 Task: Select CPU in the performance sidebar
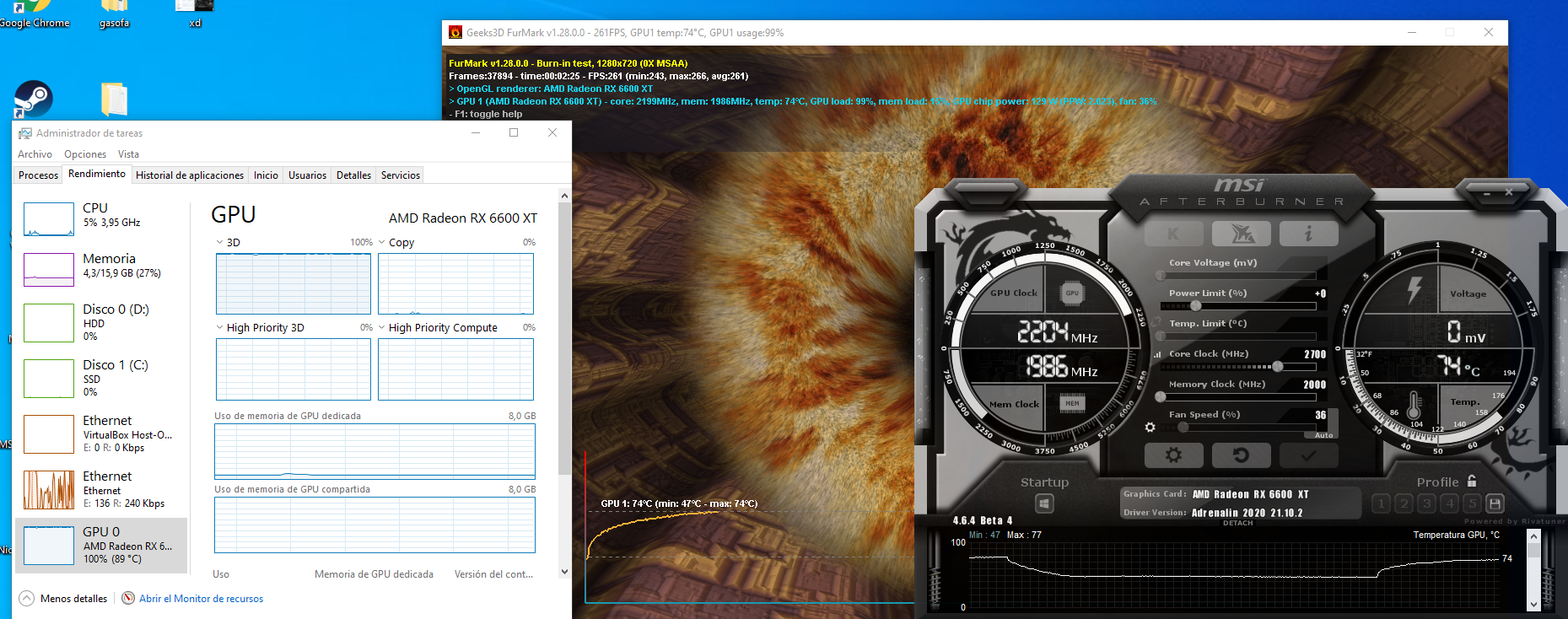click(x=101, y=219)
